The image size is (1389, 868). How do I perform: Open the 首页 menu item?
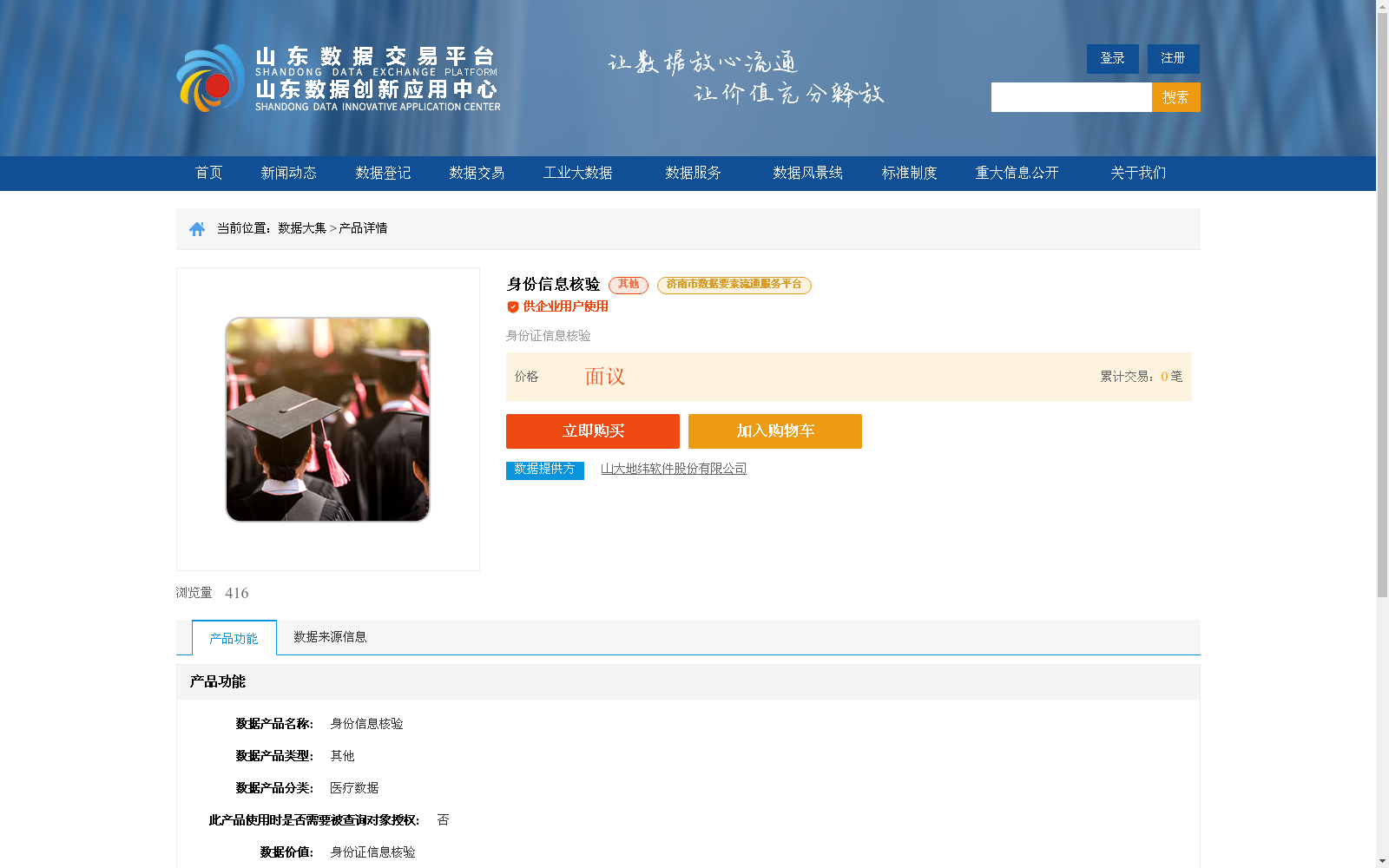pos(208,174)
